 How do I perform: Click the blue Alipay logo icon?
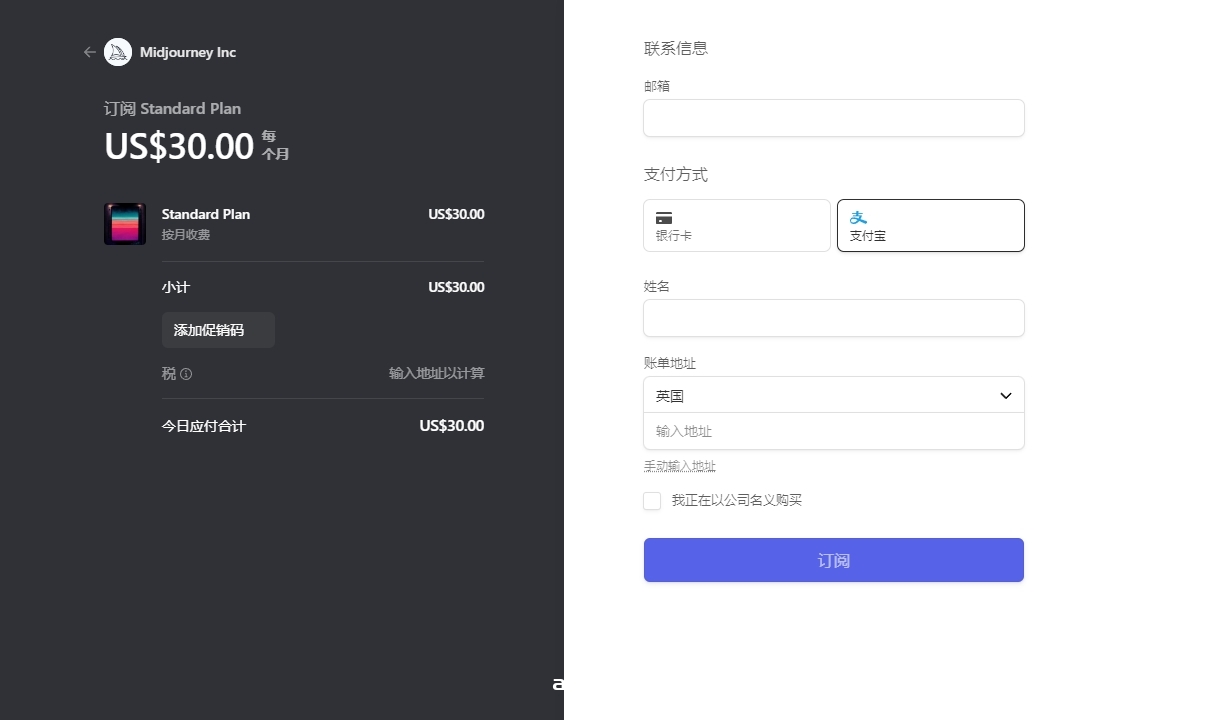858,217
